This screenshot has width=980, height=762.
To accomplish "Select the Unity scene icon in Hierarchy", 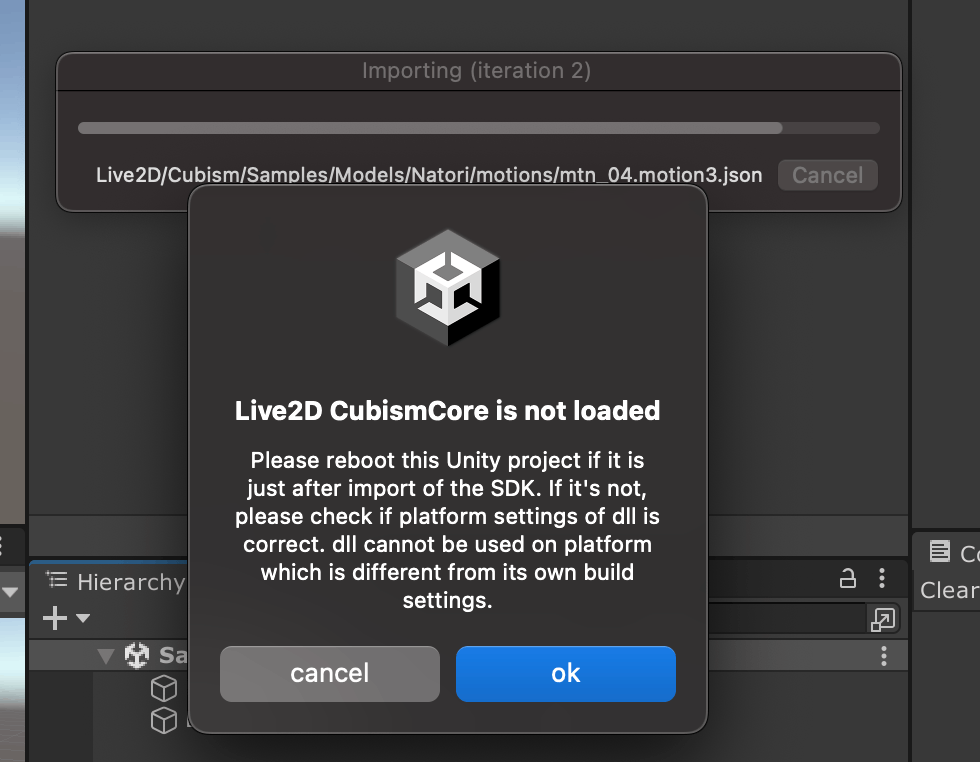I will 137,655.
